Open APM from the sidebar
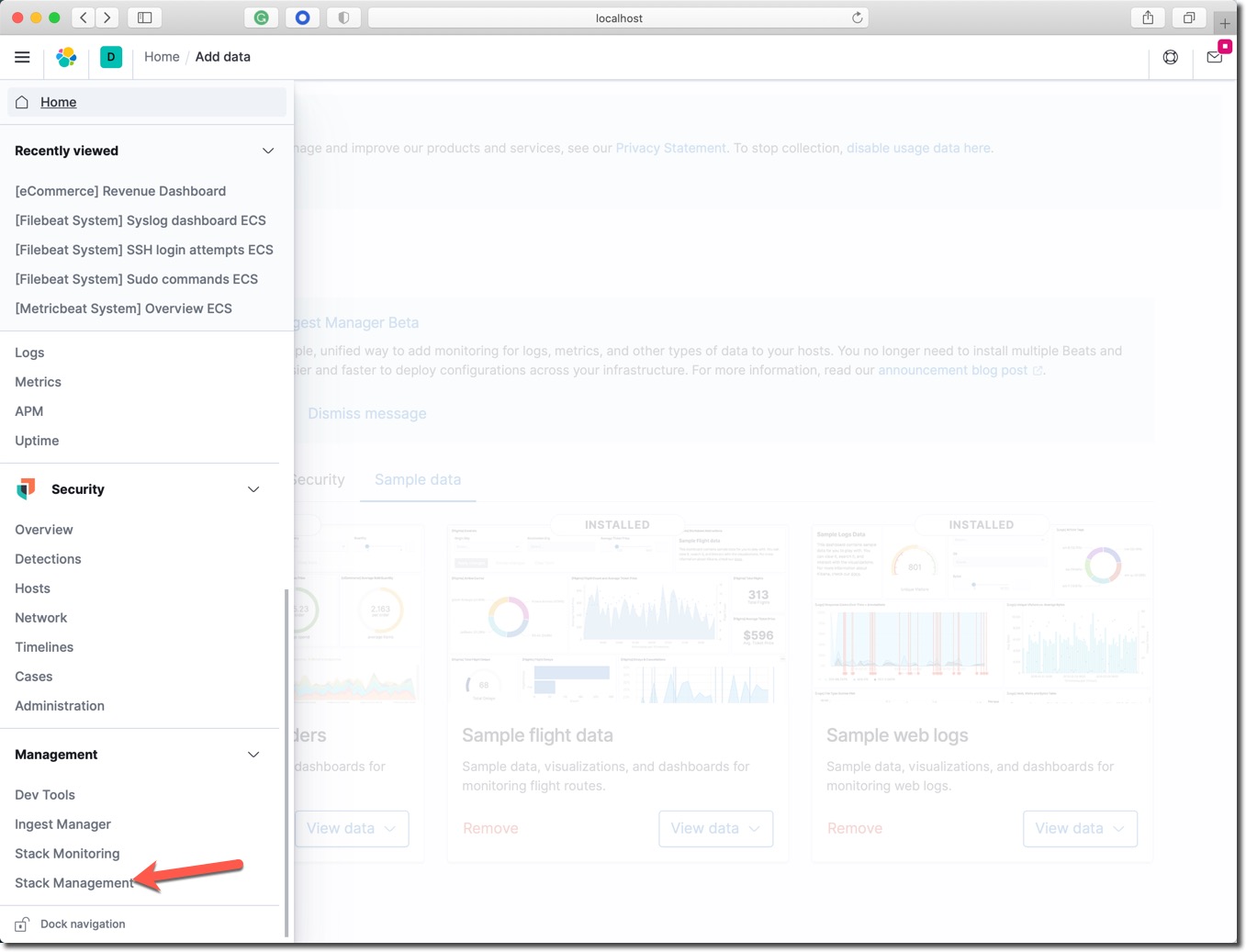Screen dimensions: 1246x952 tap(29, 411)
